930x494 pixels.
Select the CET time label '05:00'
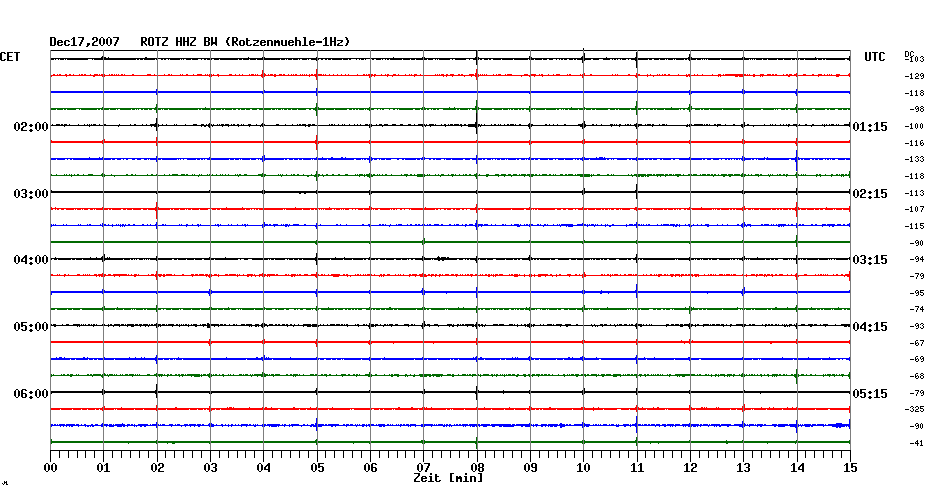pos(31,327)
